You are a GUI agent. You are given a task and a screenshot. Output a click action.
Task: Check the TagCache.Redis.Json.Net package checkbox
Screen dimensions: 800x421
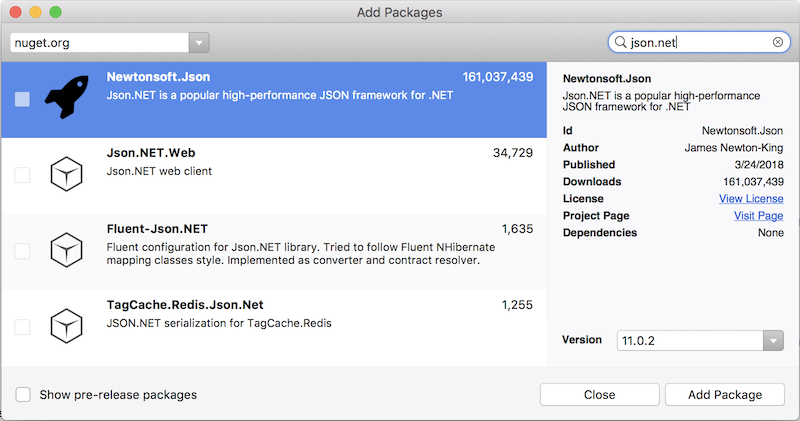point(22,327)
